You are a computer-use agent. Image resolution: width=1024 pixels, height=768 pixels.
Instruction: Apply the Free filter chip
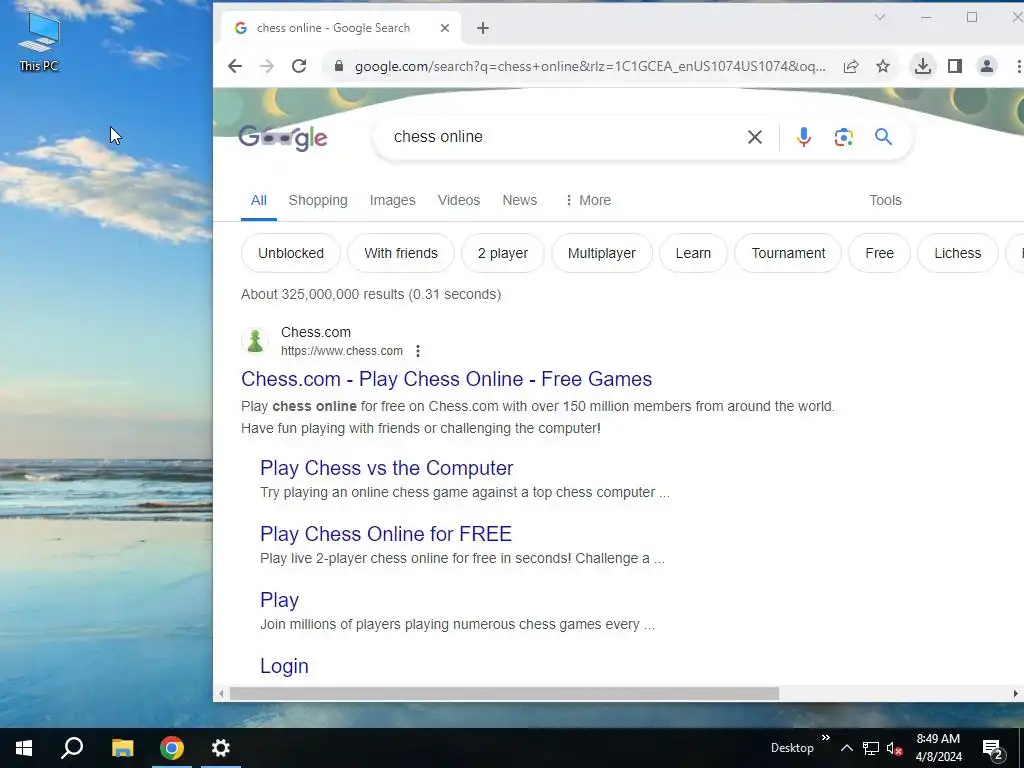pos(879,253)
